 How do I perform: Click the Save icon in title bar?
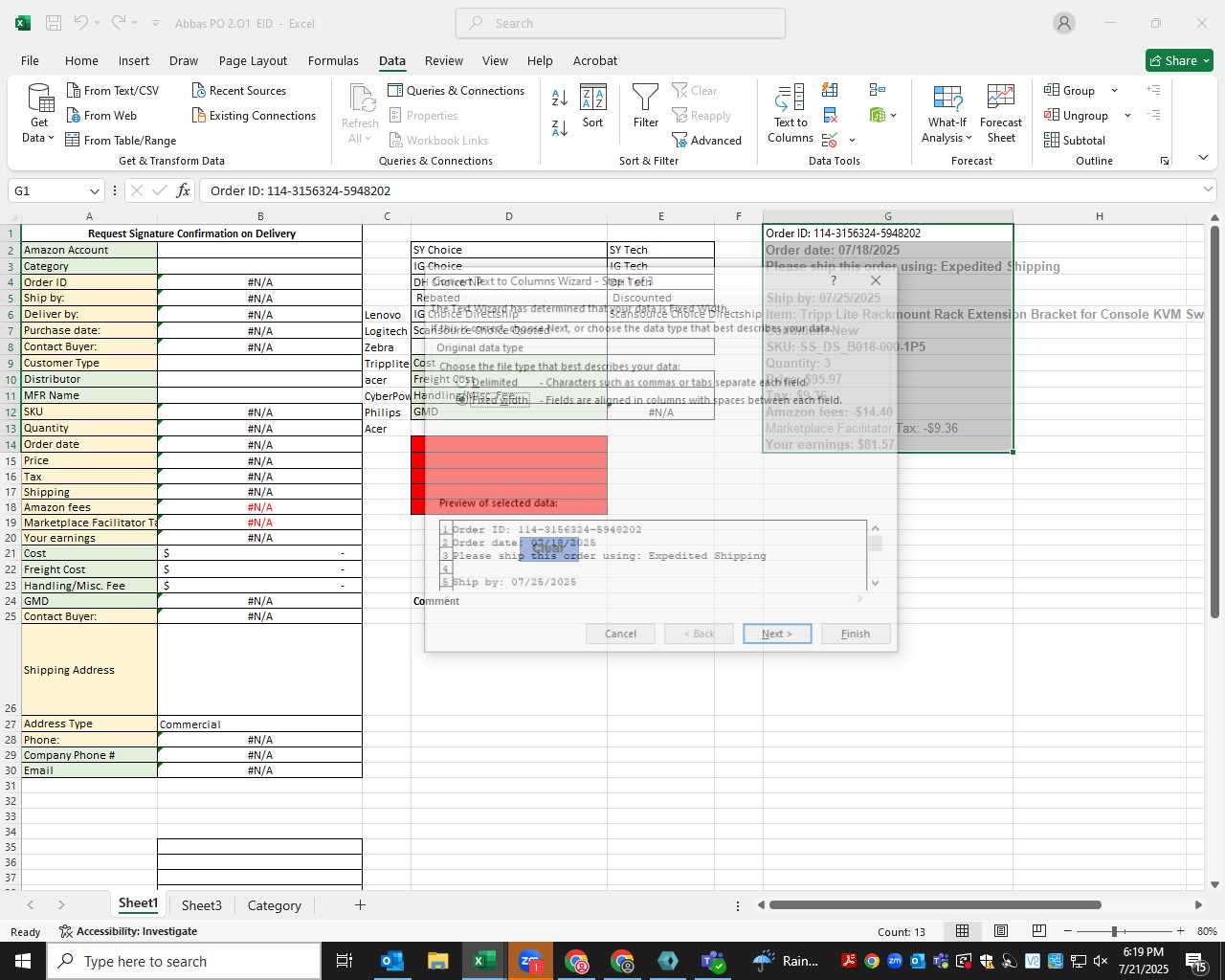click(x=54, y=23)
